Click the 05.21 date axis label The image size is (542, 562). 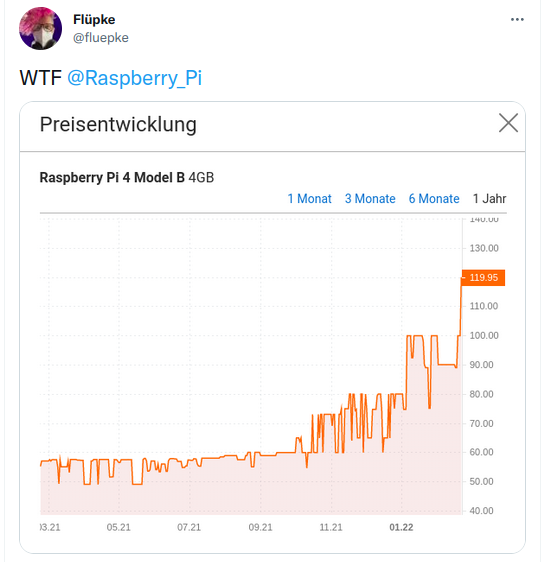point(118,527)
